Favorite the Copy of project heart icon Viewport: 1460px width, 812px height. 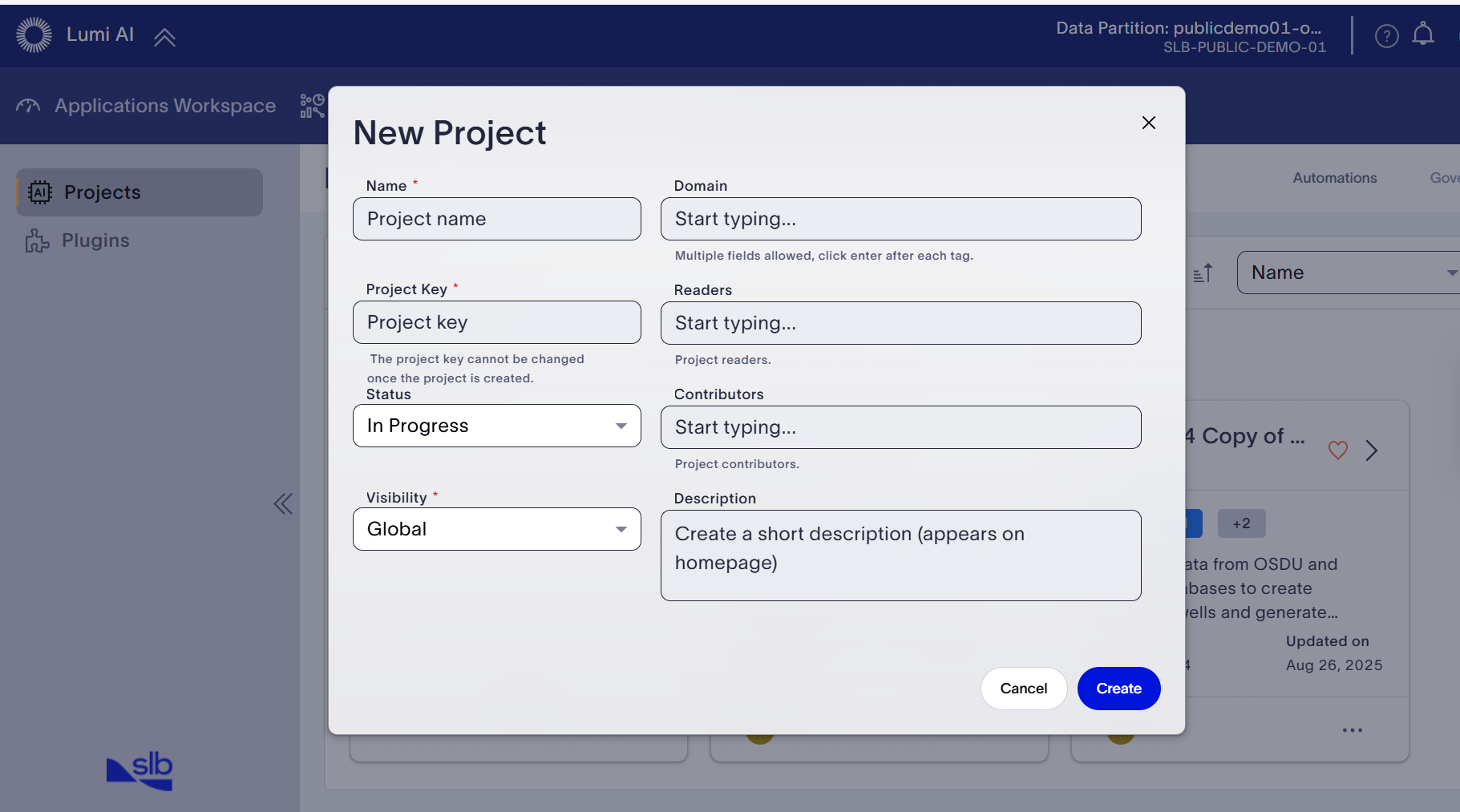[1337, 450]
